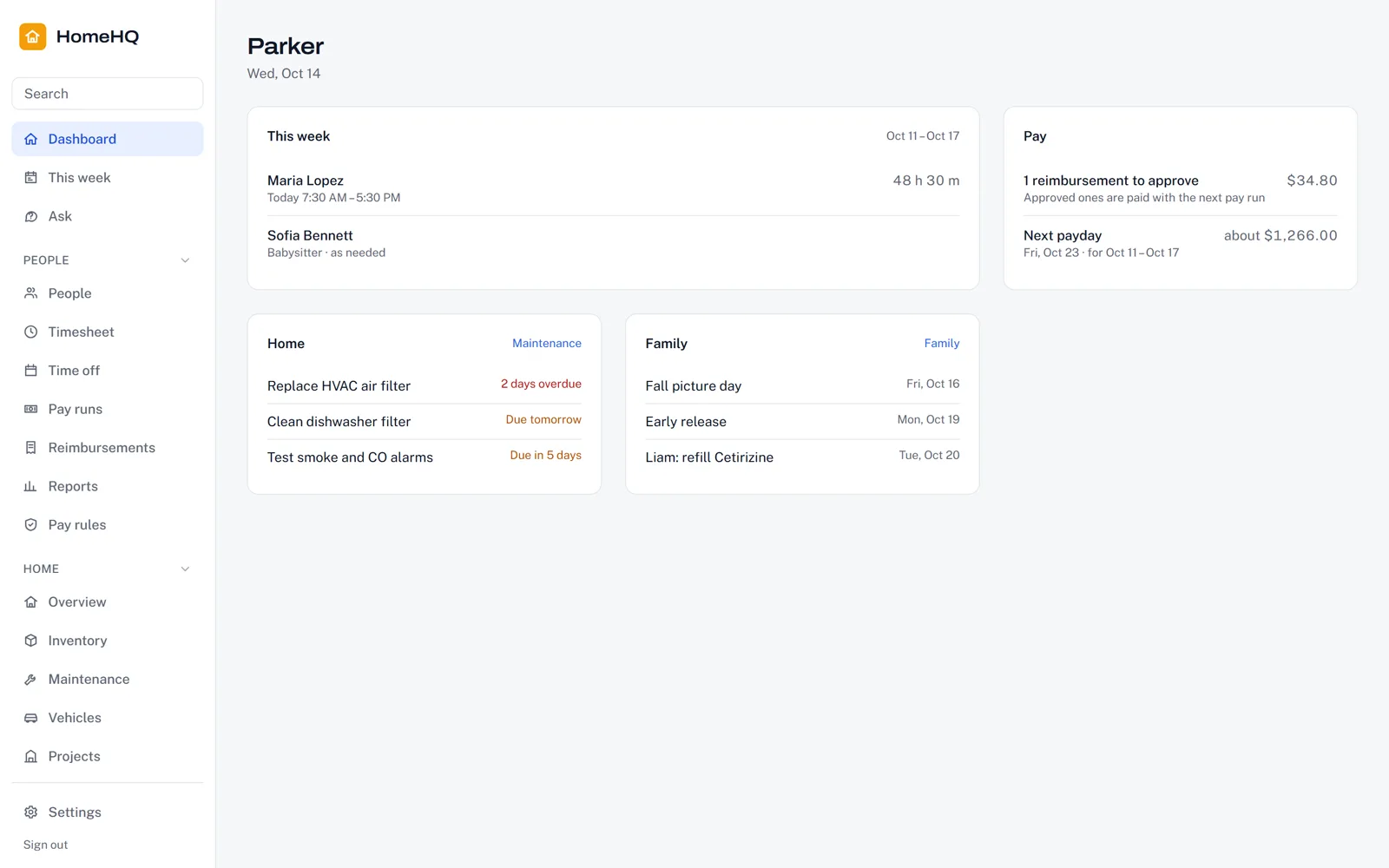The height and width of the screenshot is (868, 1389).
Task: Open Fall picture day event
Action: pyautogui.click(x=803, y=385)
